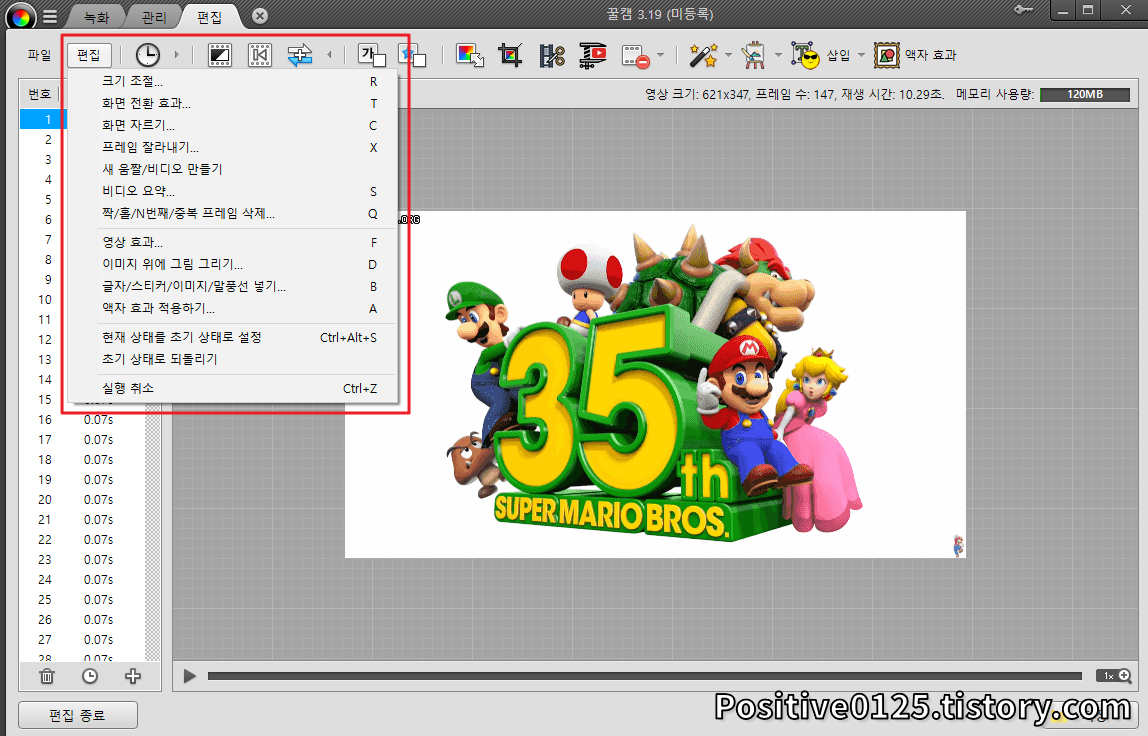Select the text insert '가' tool

371,55
